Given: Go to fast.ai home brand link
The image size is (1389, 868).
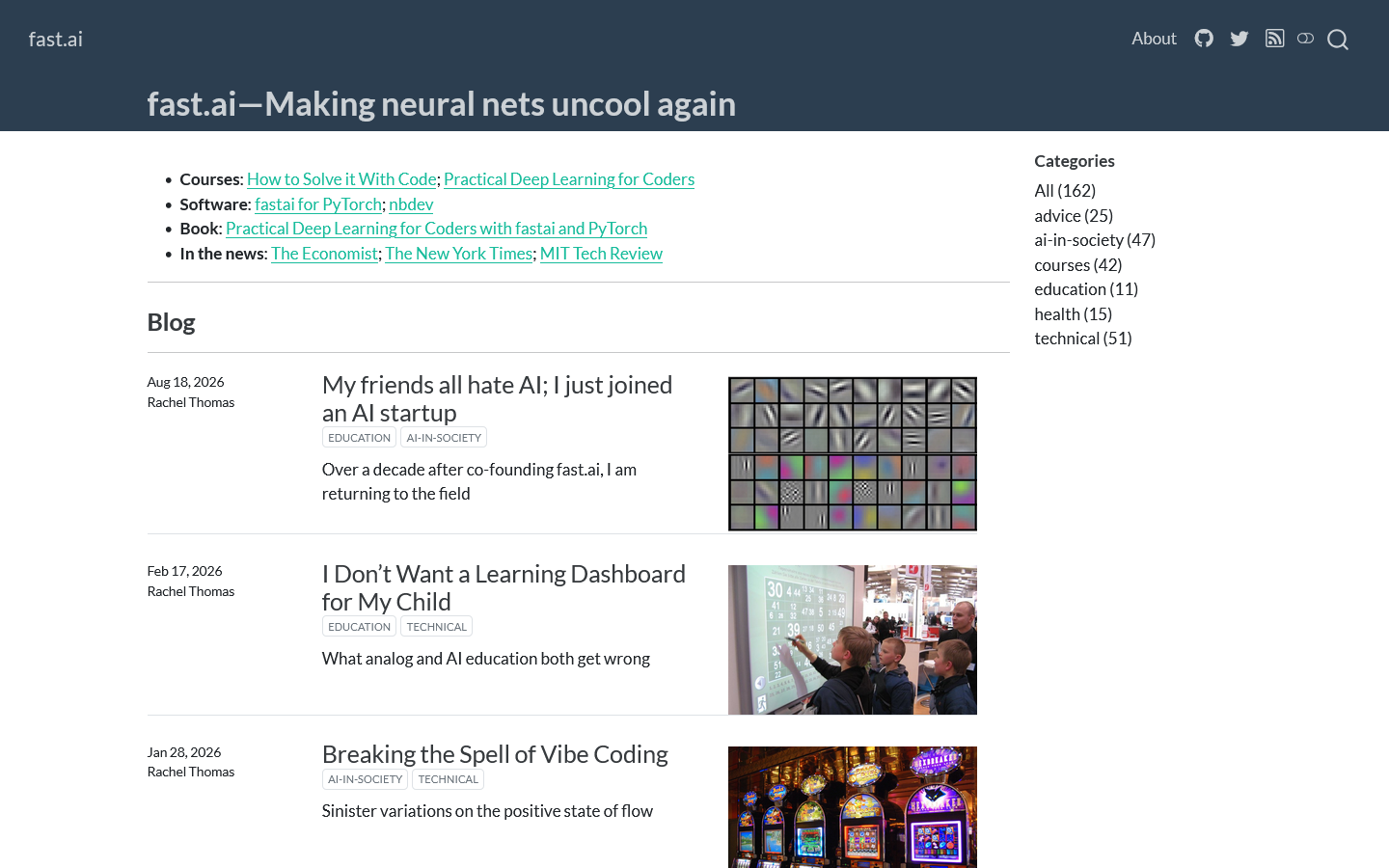Looking at the screenshot, I should (56, 39).
